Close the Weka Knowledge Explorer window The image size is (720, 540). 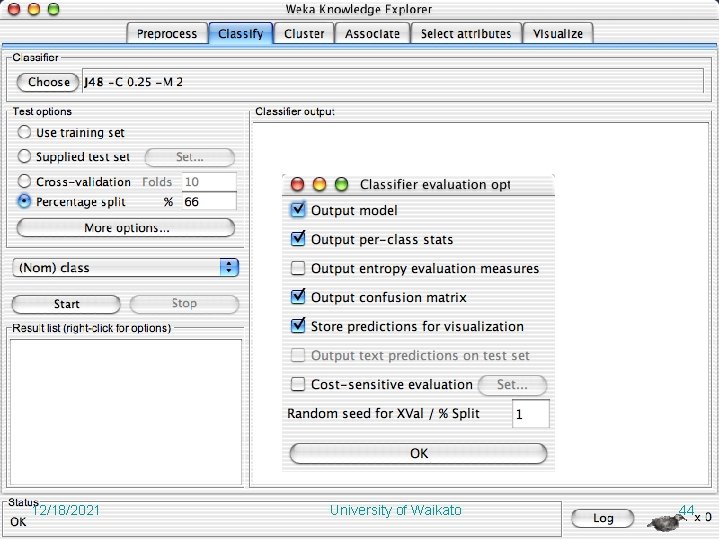coord(14,9)
